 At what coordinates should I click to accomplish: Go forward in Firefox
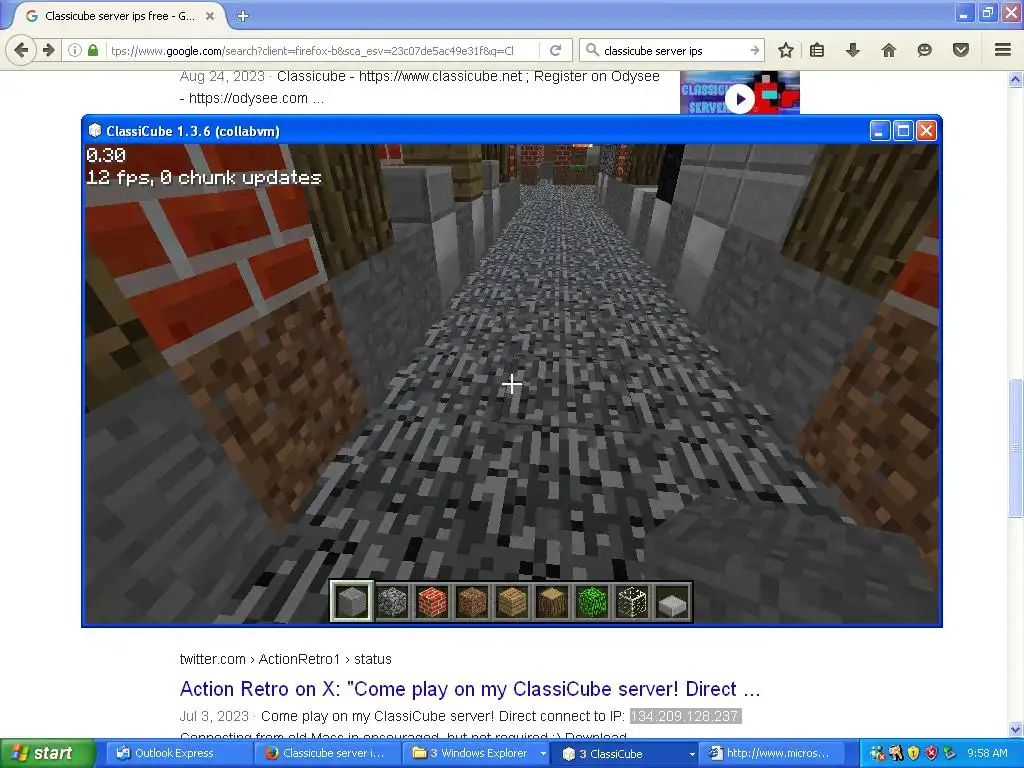point(48,50)
